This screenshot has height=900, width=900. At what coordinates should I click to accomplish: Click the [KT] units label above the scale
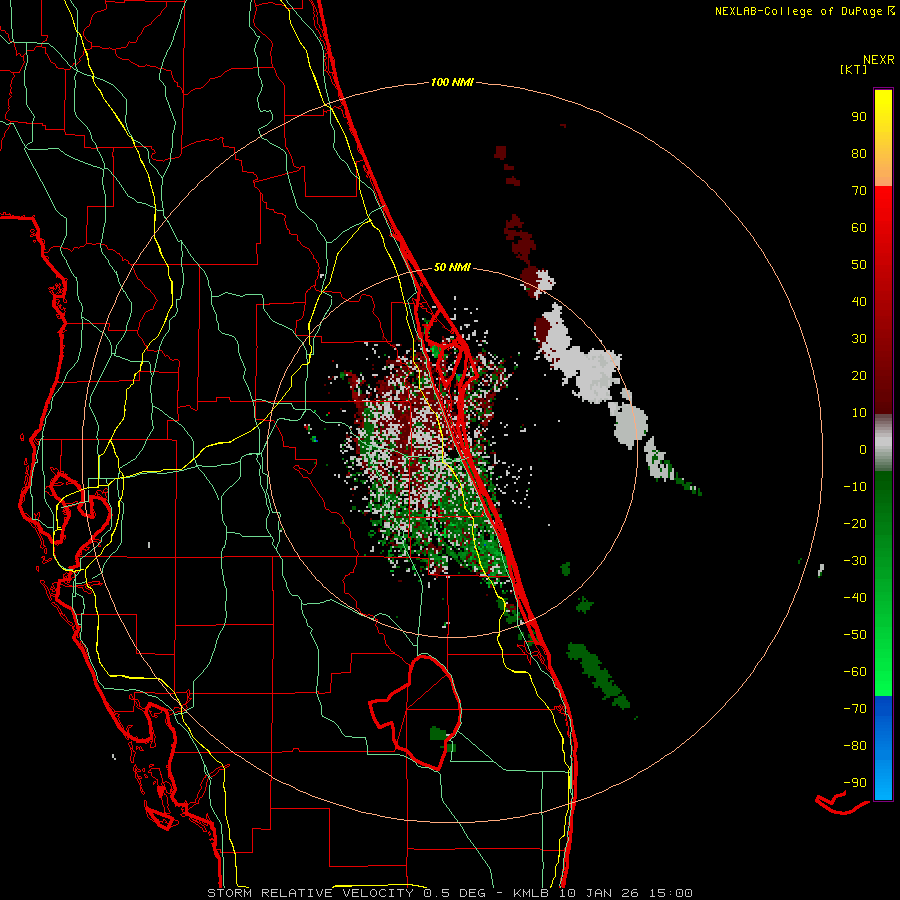853,69
